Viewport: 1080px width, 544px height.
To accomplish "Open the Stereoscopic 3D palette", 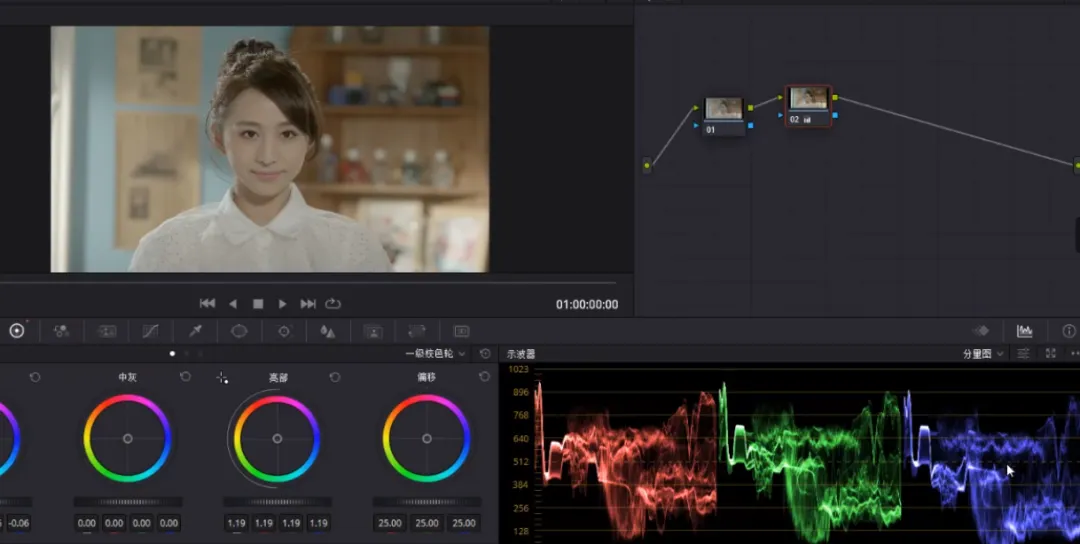I will point(461,331).
